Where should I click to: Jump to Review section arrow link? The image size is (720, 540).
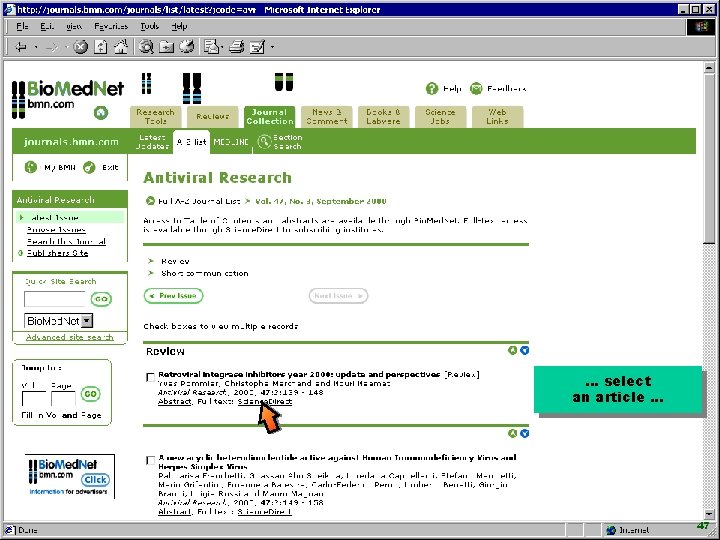pos(151,261)
